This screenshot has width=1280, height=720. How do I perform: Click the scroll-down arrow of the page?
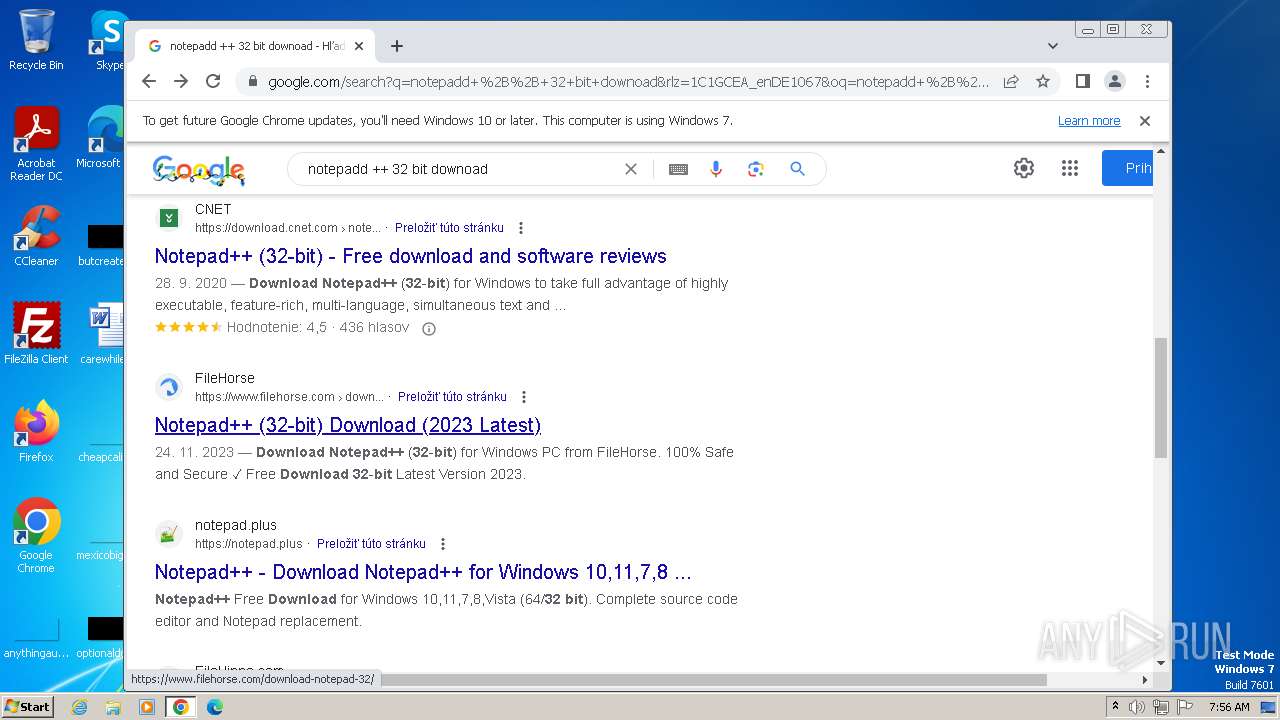(x=1161, y=662)
